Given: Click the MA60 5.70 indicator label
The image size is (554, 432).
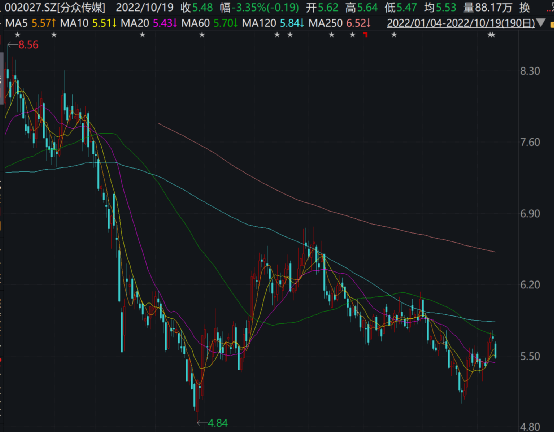Looking at the screenshot, I should (210, 23).
